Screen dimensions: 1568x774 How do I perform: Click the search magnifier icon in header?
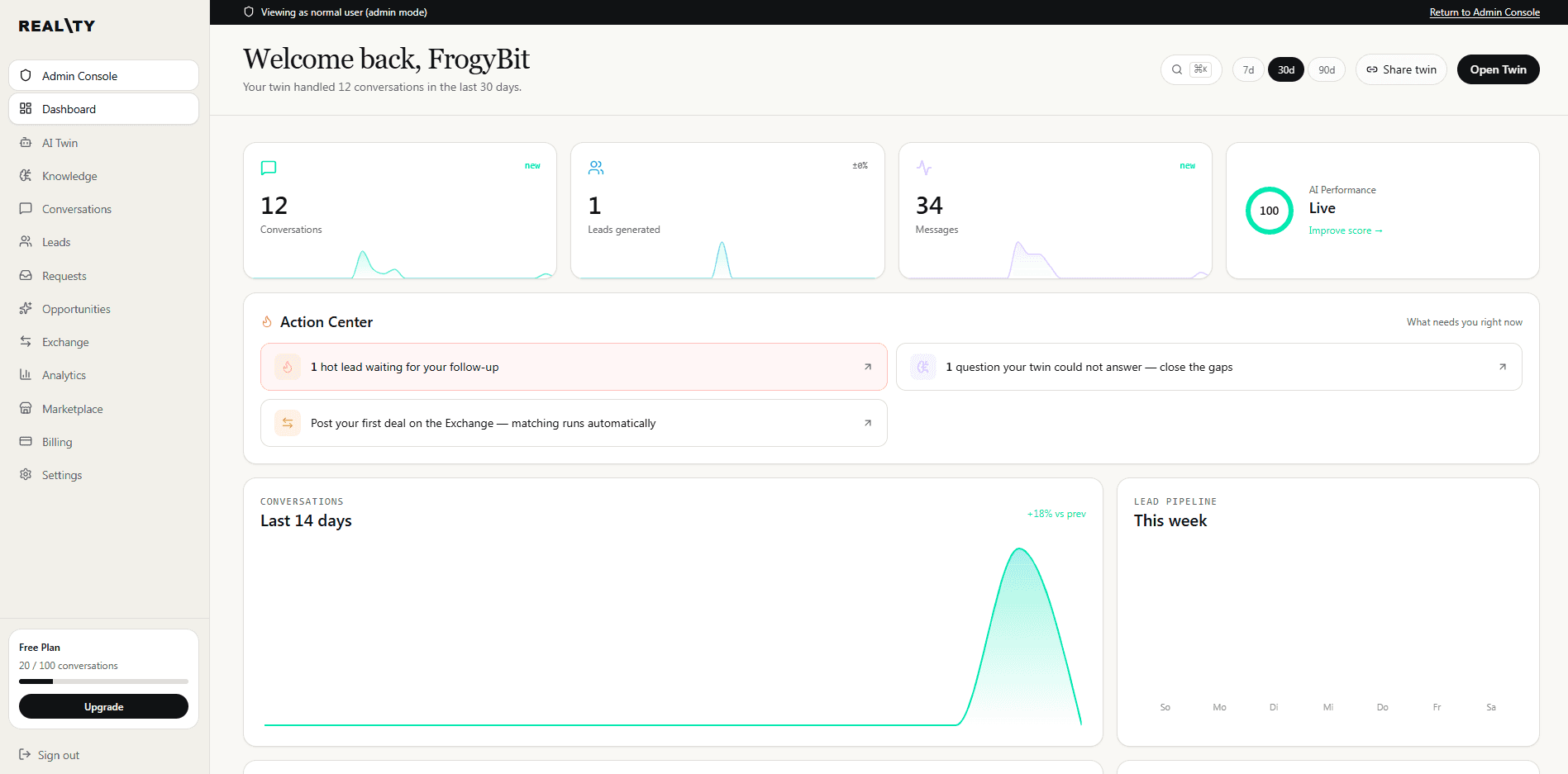pyautogui.click(x=1177, y=69)
